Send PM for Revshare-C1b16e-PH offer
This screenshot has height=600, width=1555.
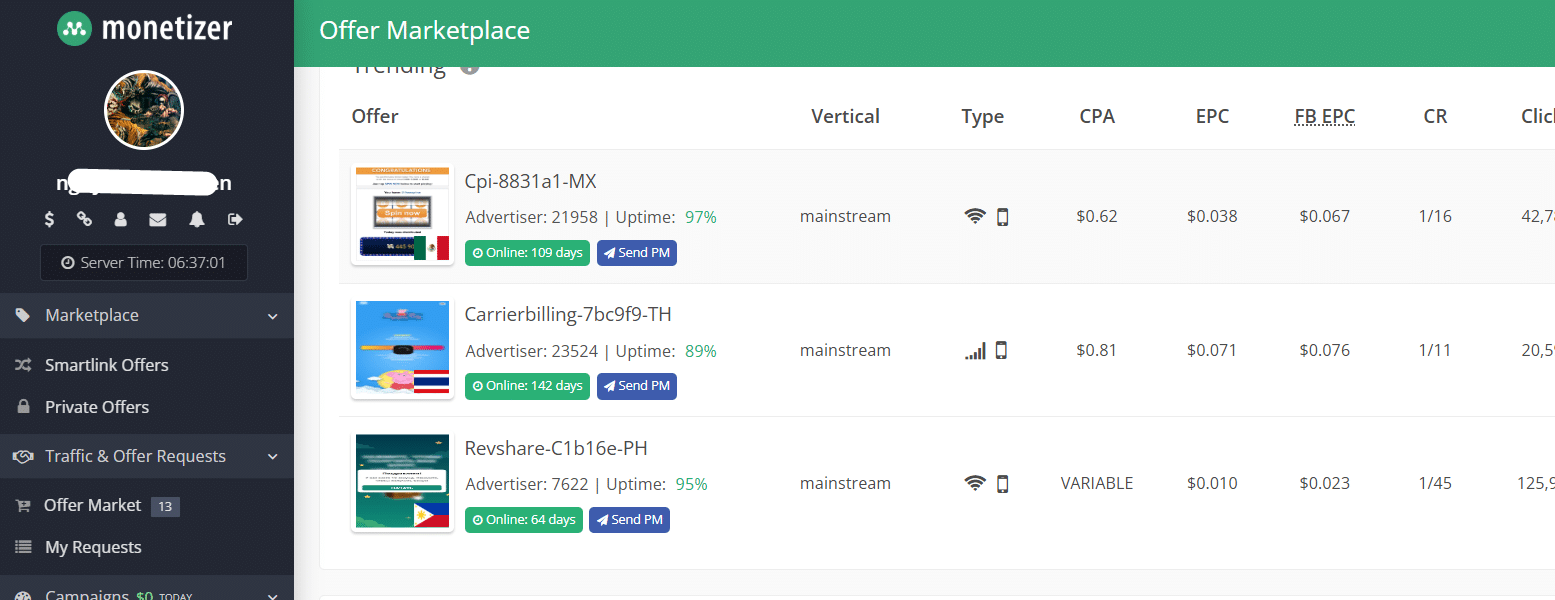tap(629, 520)
